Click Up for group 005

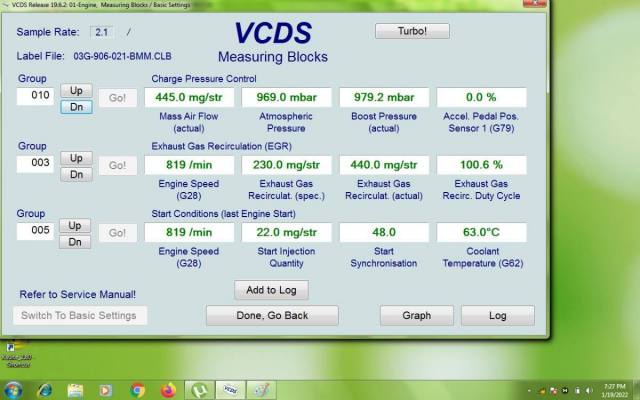75,225
